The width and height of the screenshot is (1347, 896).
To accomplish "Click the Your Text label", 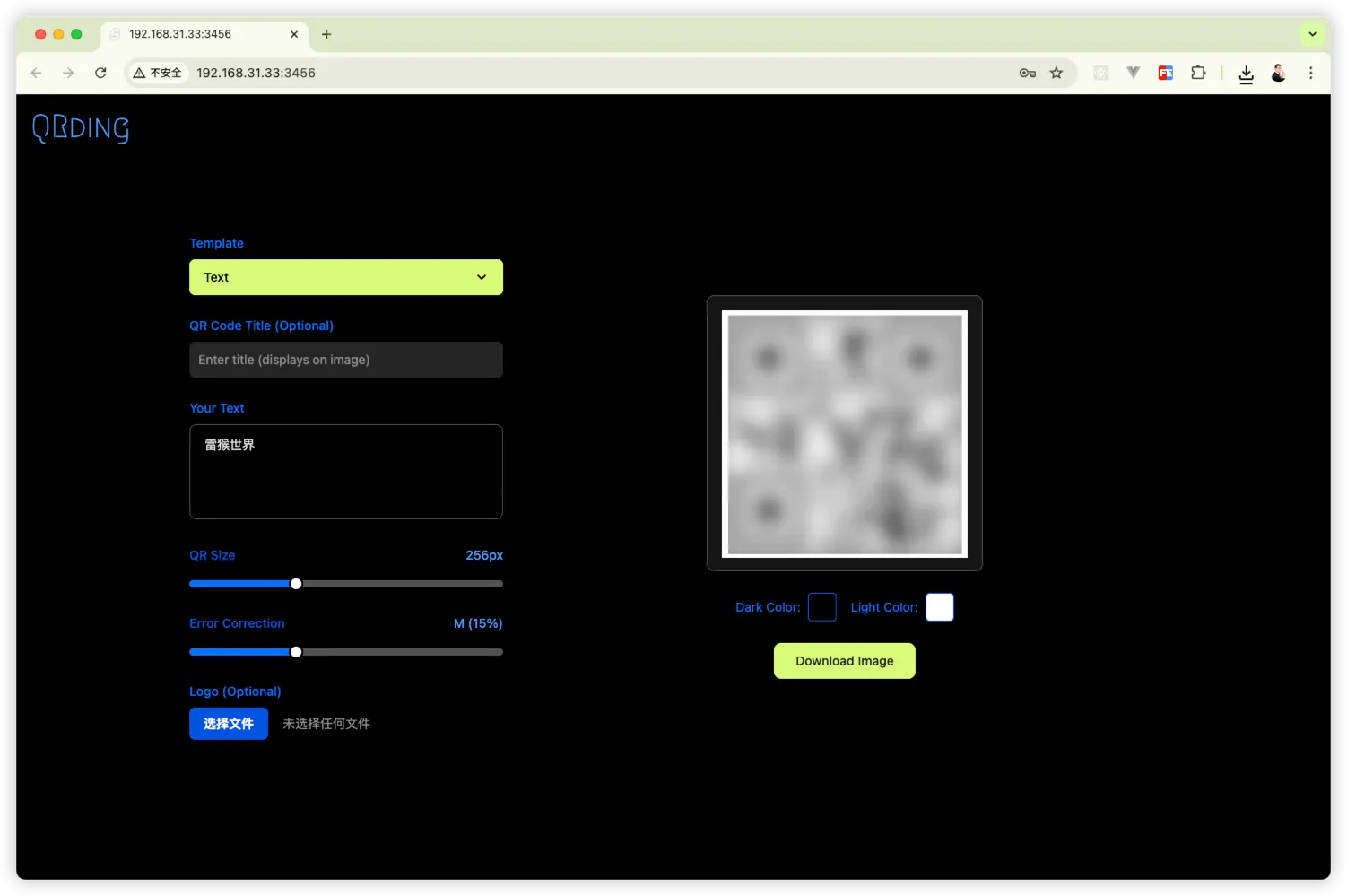I will pos(216,408).
